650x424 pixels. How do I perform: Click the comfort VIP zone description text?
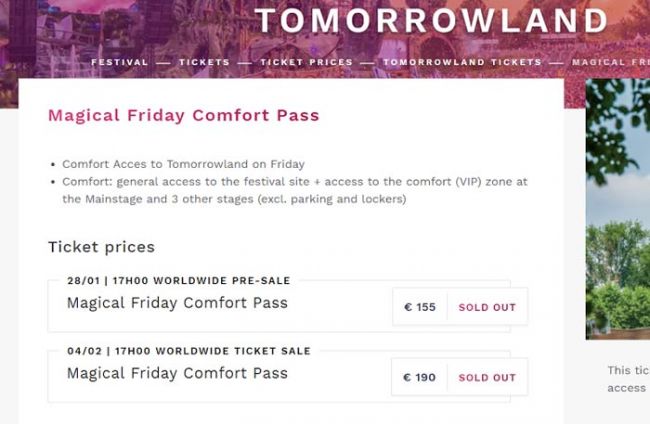(295, 190)
